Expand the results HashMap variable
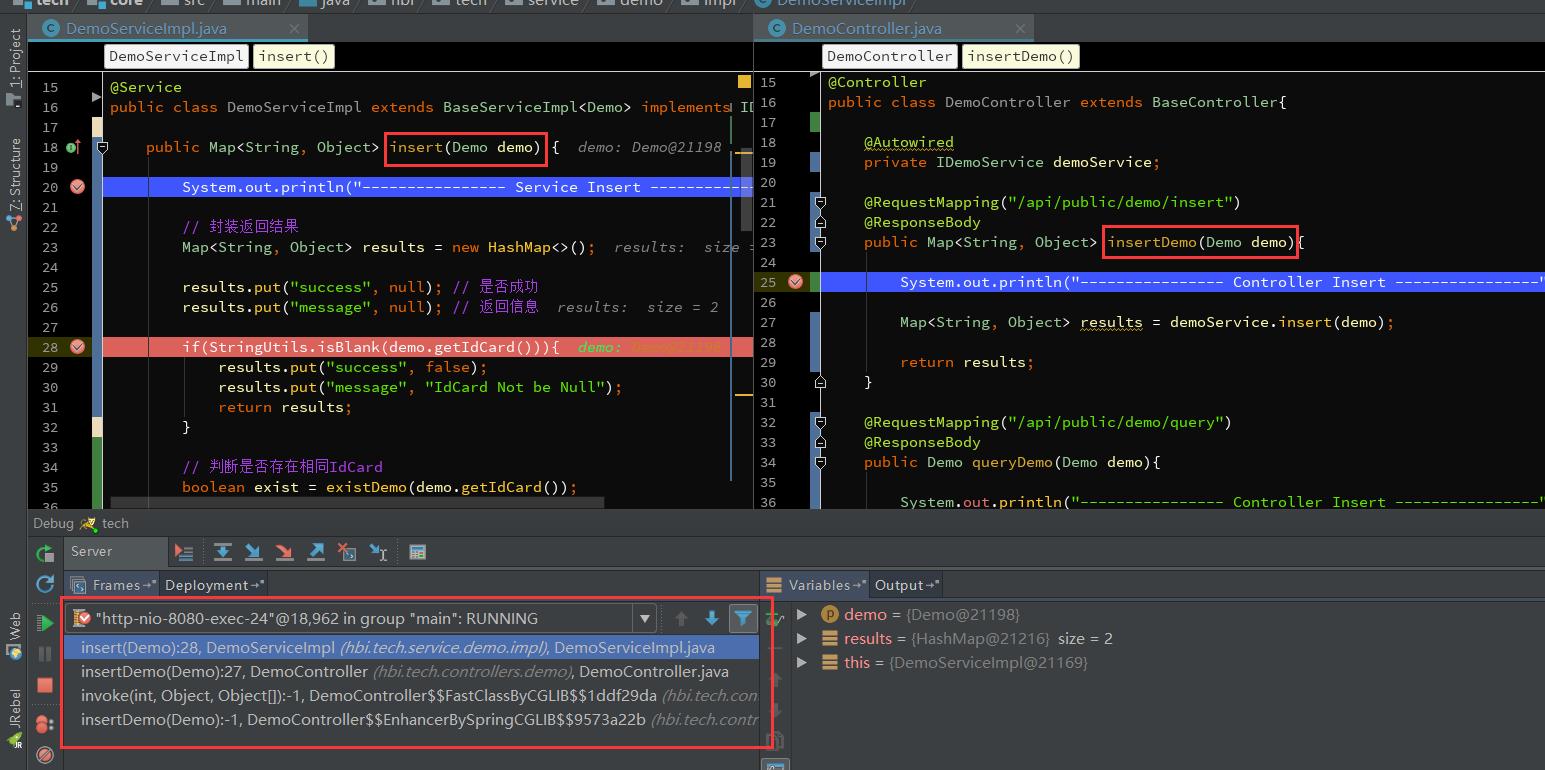1545x770 pixels. [801, 638]
